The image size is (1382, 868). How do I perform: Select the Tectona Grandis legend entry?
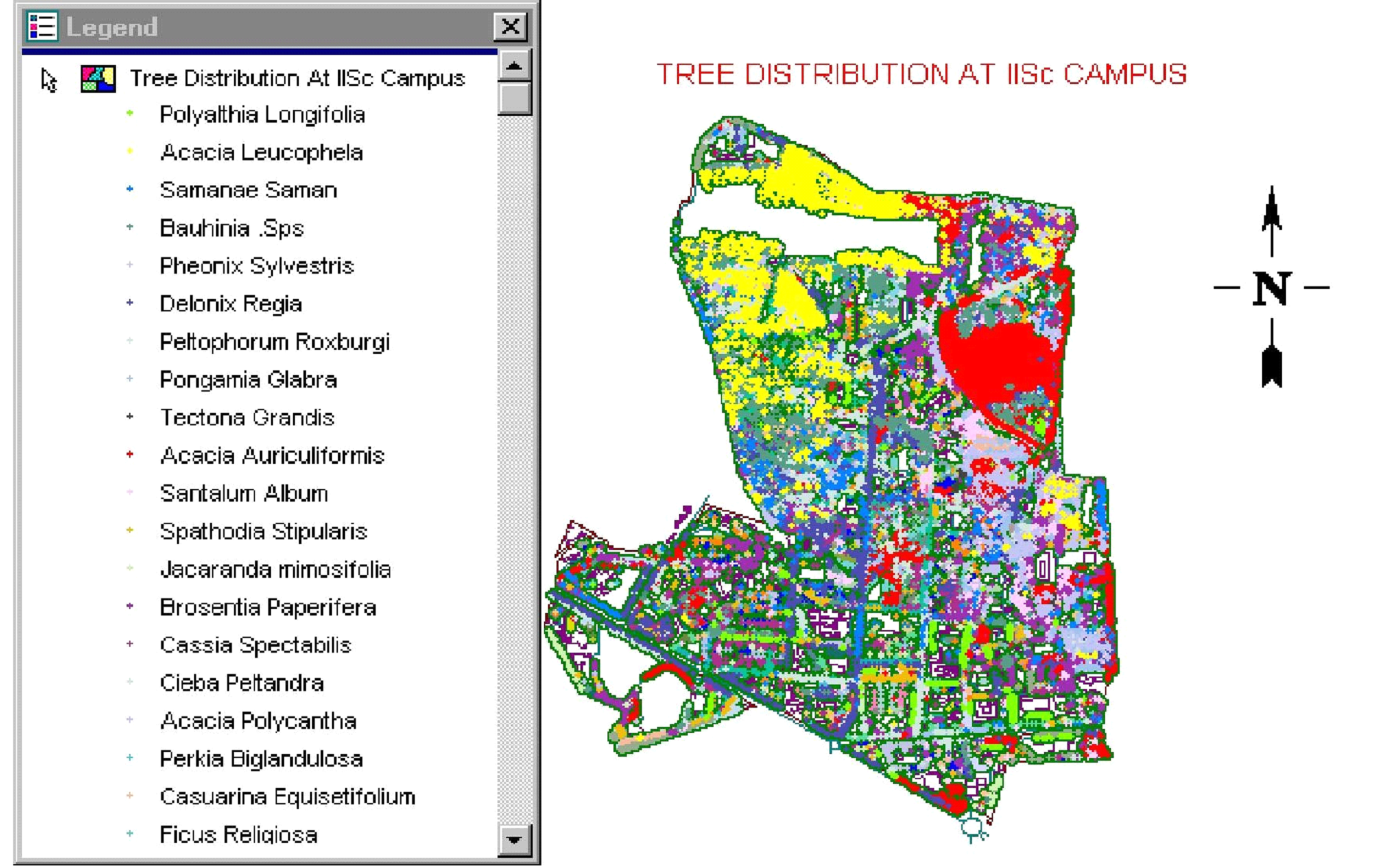(247, 417)
